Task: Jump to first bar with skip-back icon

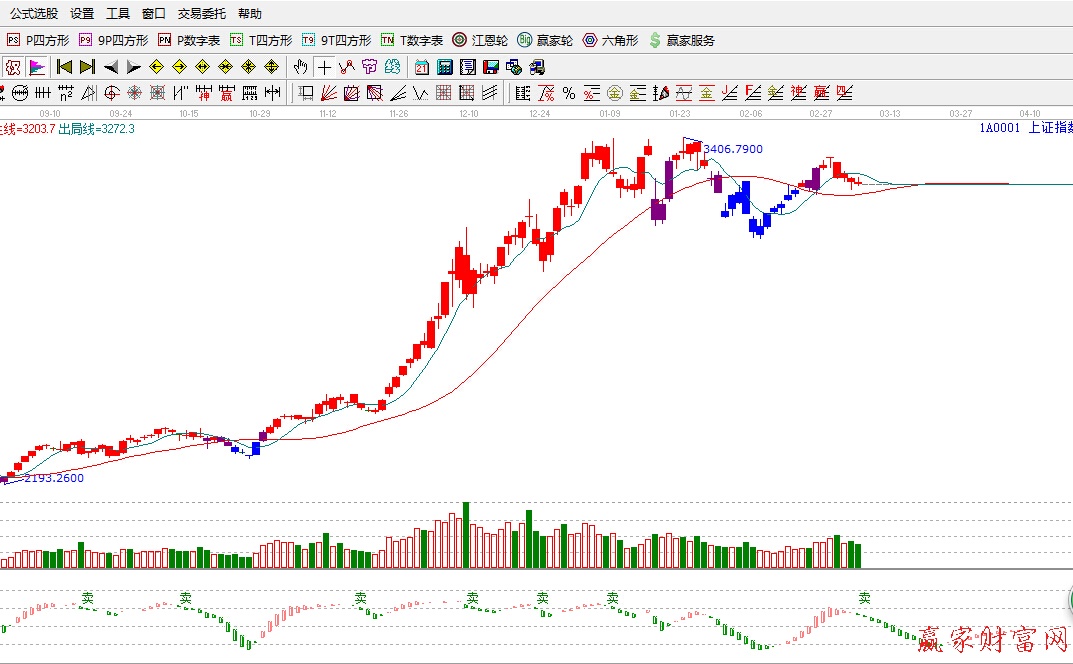Action: (64, 67)
